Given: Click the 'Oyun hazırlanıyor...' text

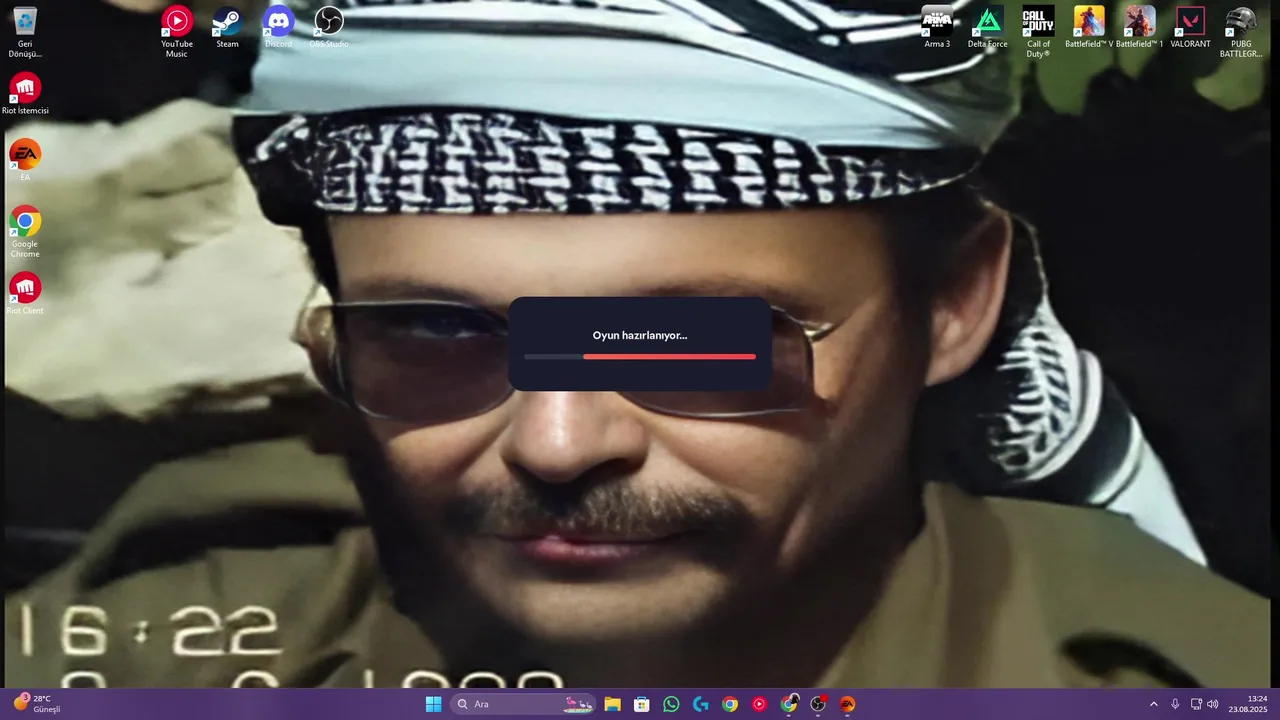Looking at the screenshot, I should [x=640, y=335].
